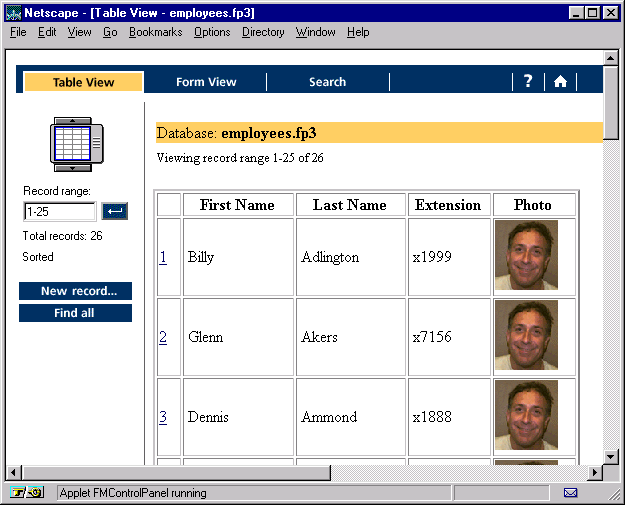The width and height of the screenshot is (625, 505).
Task: Click the Photo column header
Action: [533, 205]
